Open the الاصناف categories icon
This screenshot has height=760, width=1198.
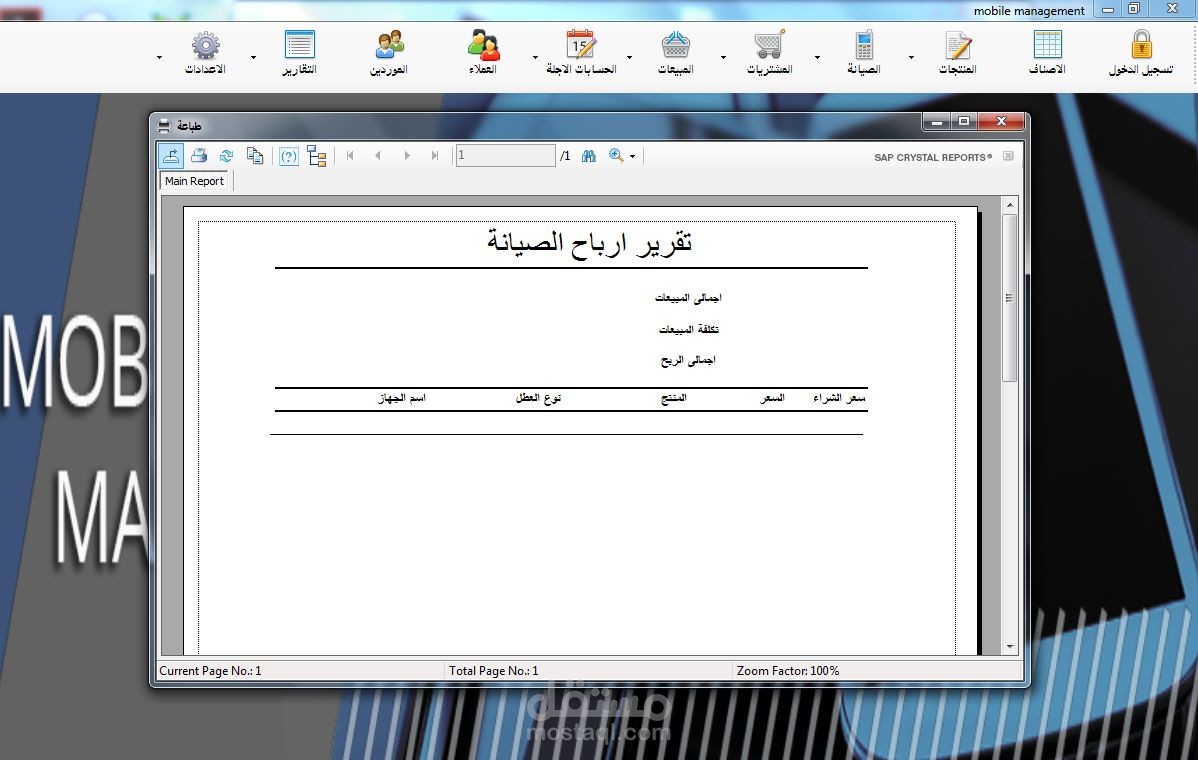(1047, 45)
